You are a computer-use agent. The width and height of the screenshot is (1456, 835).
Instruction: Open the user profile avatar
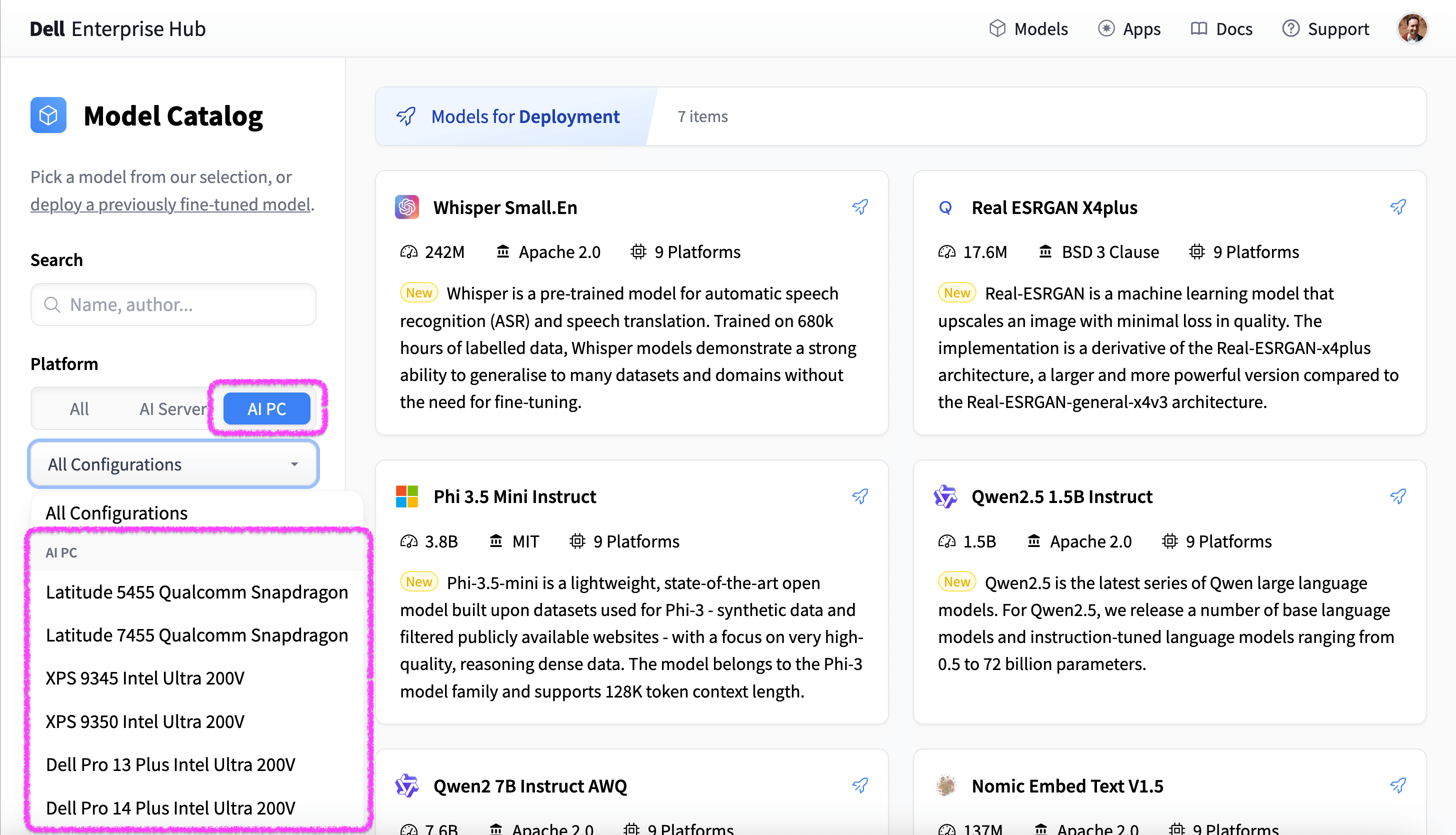[1412, 28]
